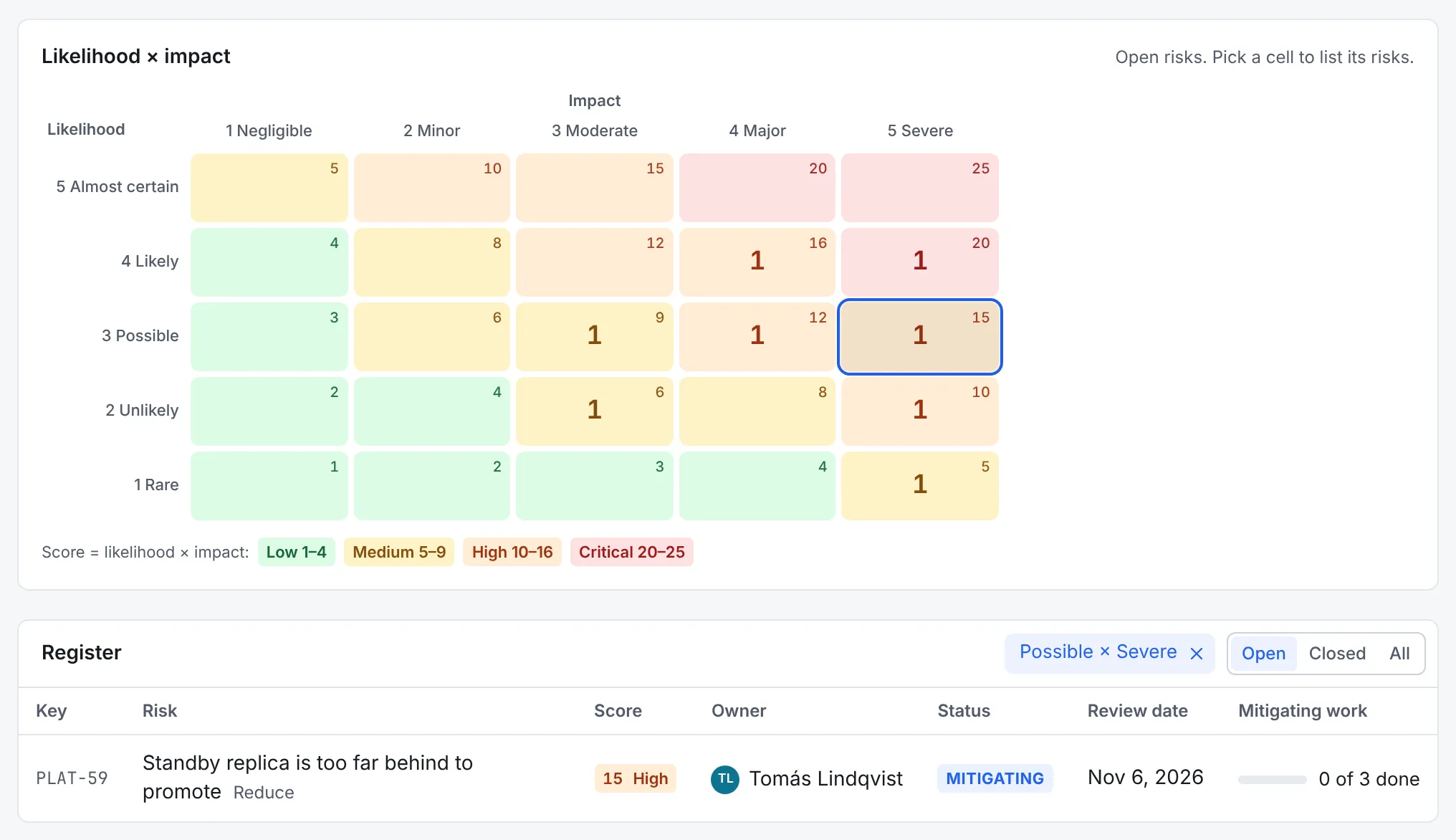1456x840 pixels.
Task: Select the Unlikely × Moderate cell scoring 6
Action: pyautogui.click(x=594, y=411)
